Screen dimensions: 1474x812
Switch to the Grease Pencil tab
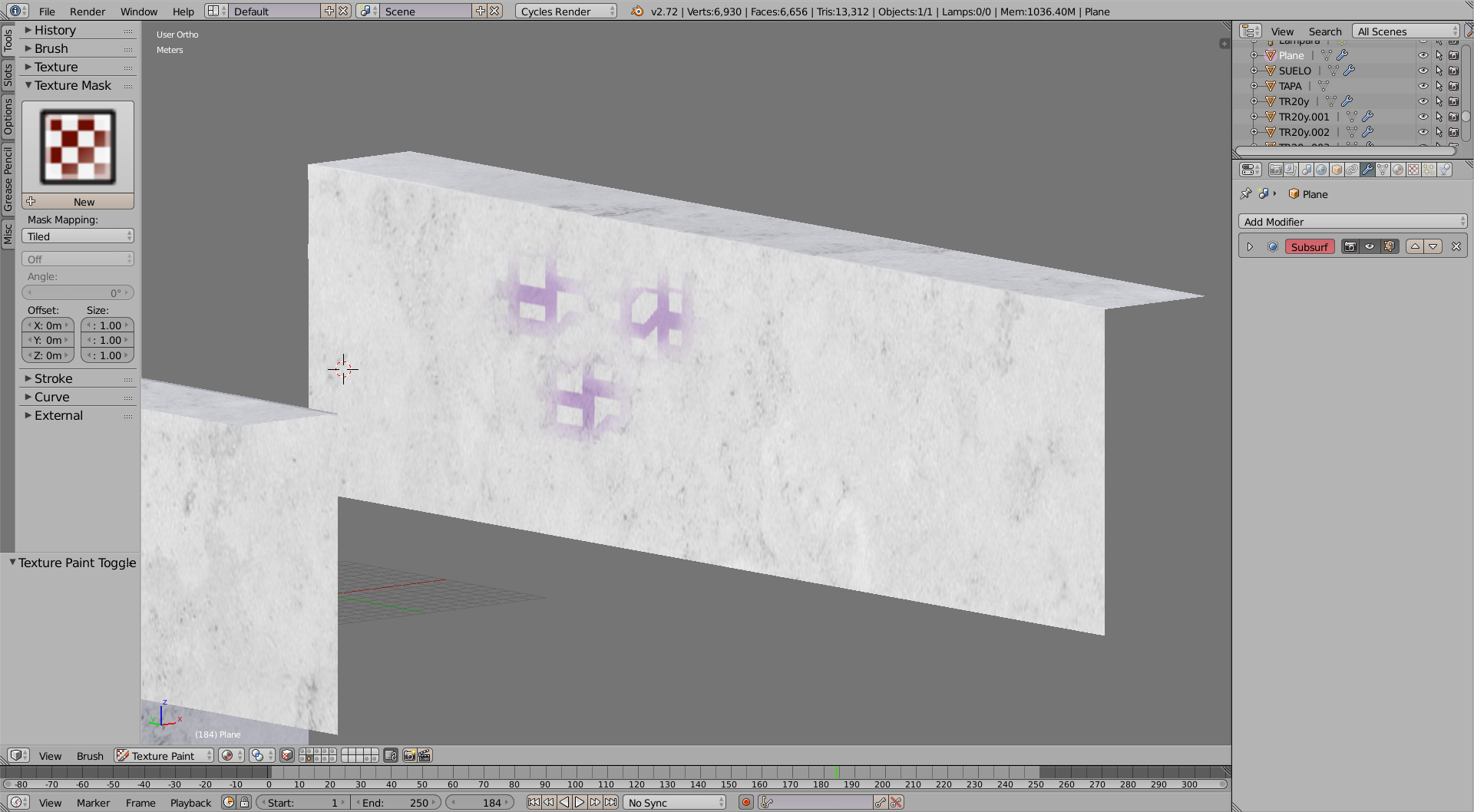(x=8, y=179)
